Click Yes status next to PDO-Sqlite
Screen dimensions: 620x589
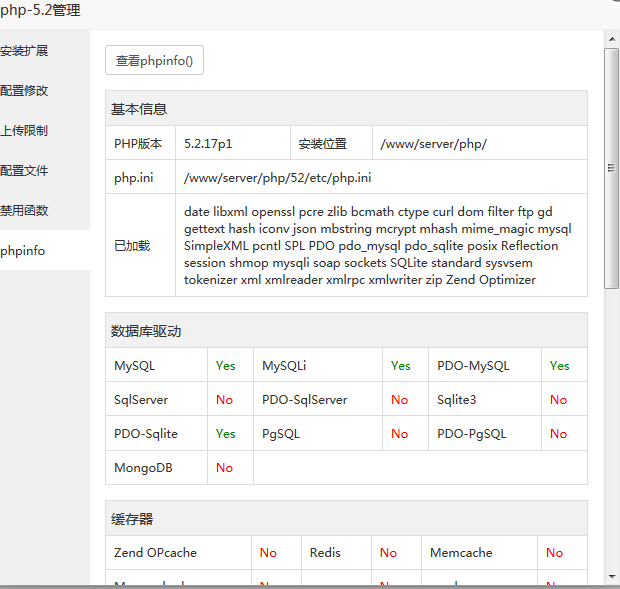225,434
